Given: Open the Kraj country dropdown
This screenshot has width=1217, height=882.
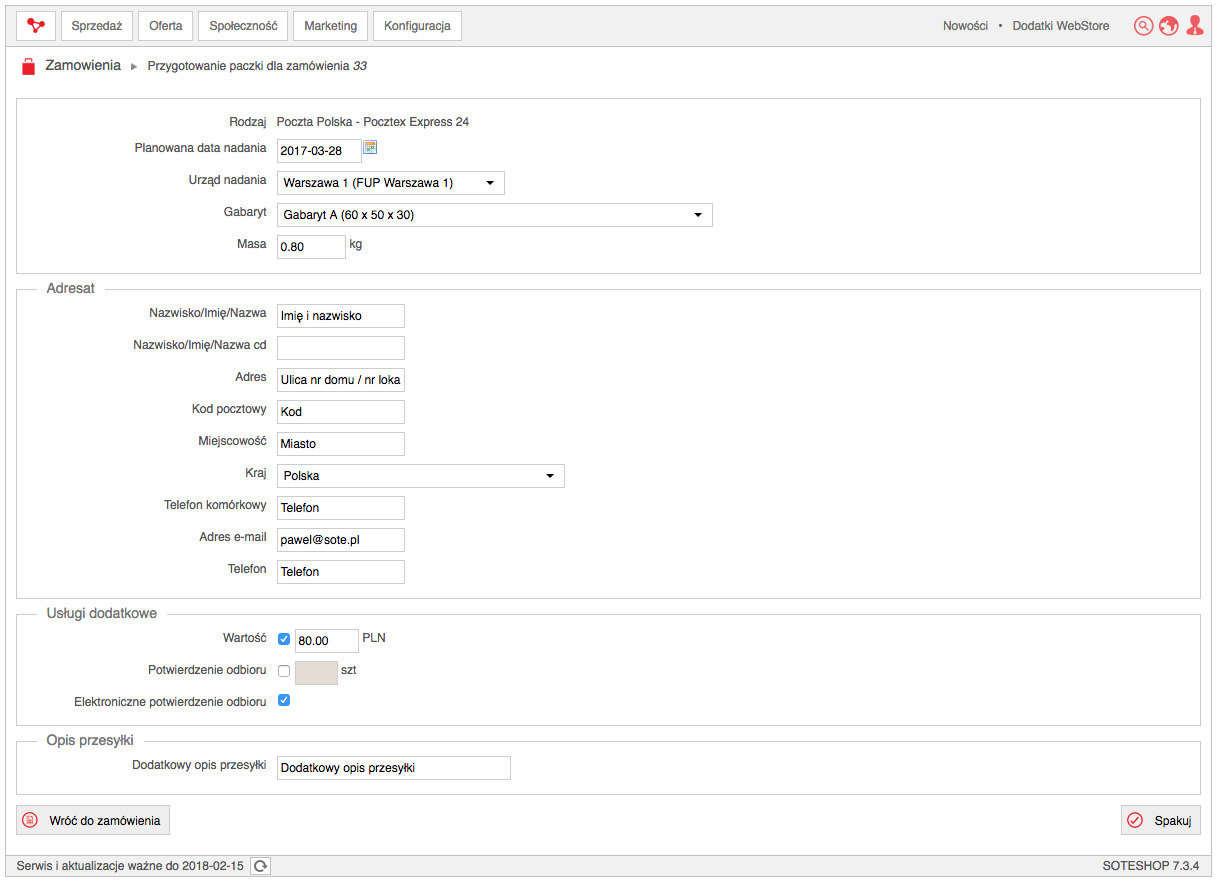Looking at the screenshot, I should tap(421, 476).
